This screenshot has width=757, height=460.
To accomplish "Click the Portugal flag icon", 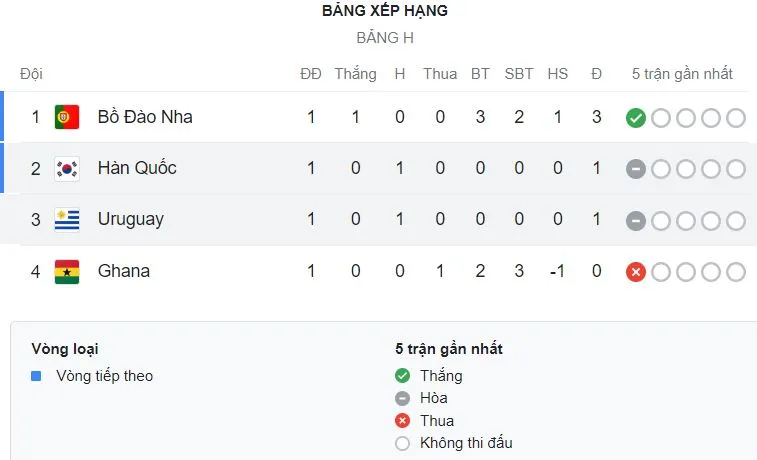I will click(x=67, y=117).
